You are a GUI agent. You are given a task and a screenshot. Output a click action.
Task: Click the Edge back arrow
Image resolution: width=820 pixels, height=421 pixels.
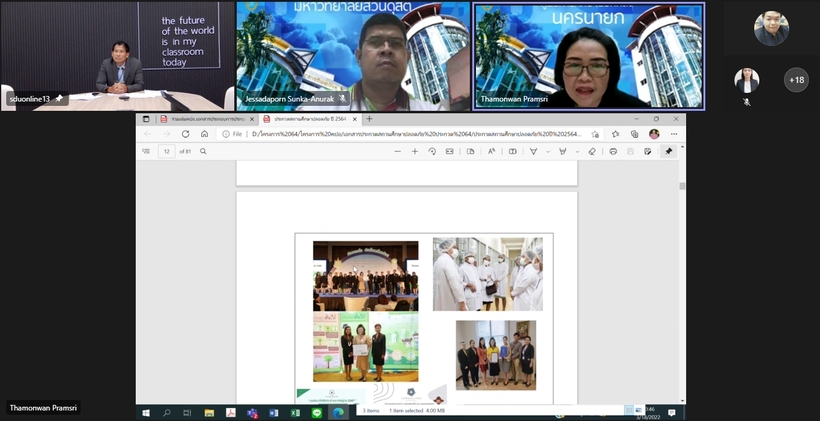tap(147, 134)
